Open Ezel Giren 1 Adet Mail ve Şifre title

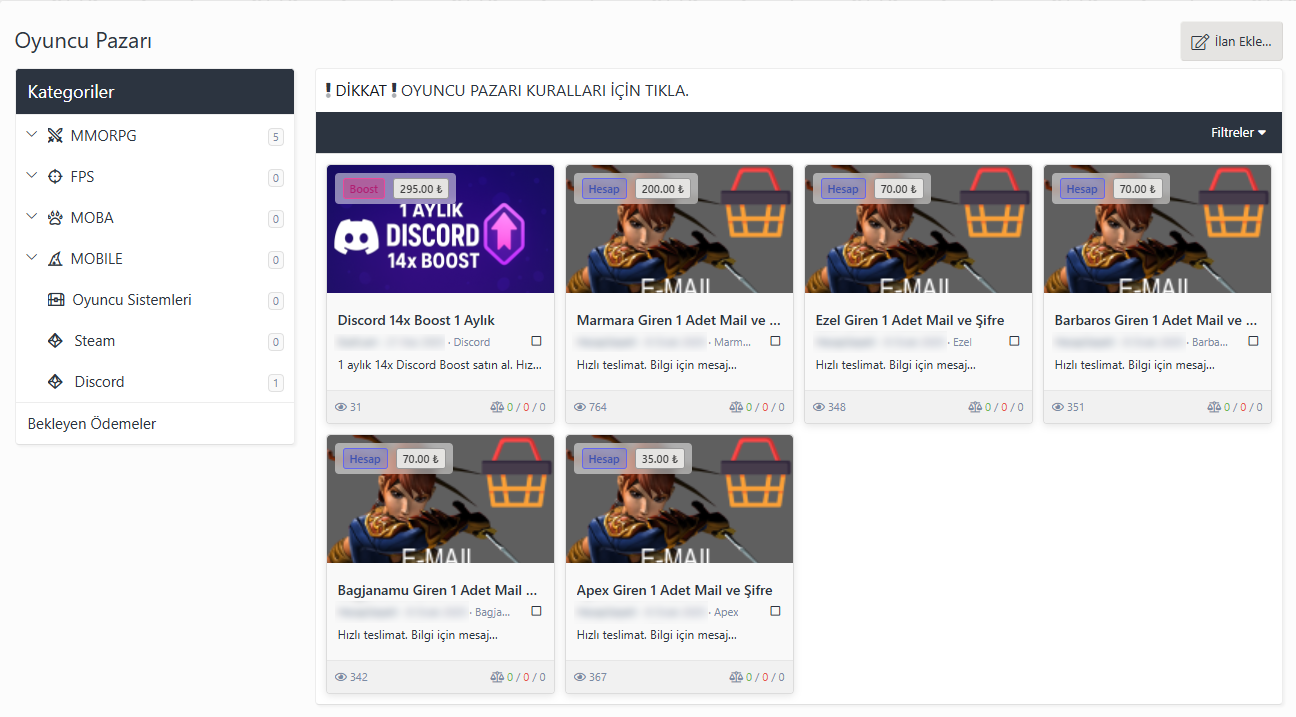tap(910, 320)
